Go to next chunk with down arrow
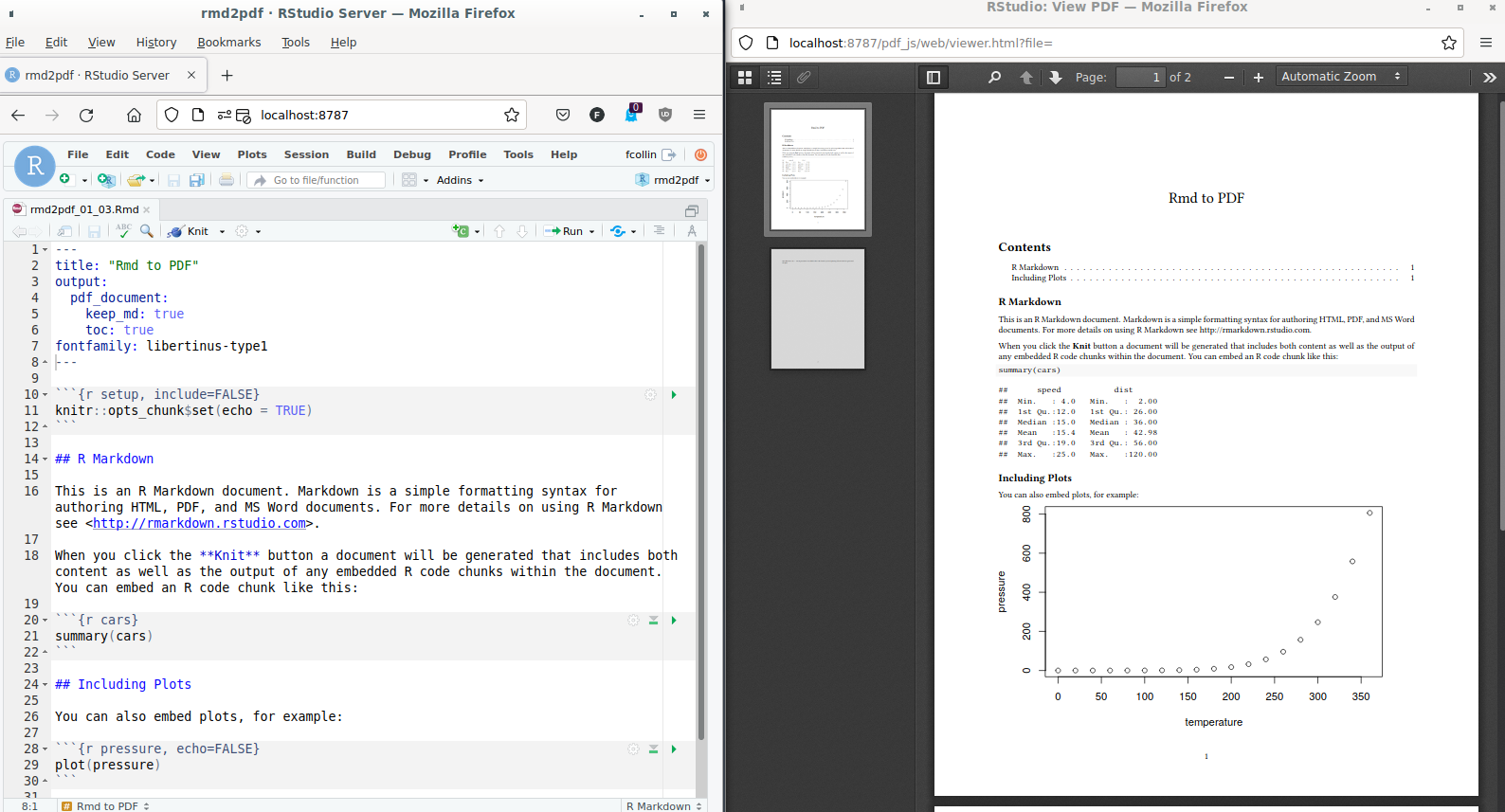This screenshot has height=812, width=1505. 522,231
